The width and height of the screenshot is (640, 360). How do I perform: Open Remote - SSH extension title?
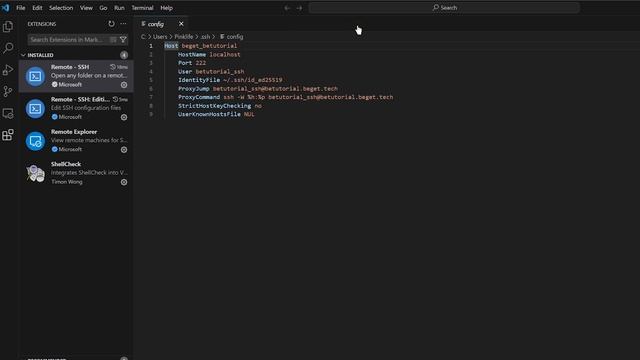point(70,67)
